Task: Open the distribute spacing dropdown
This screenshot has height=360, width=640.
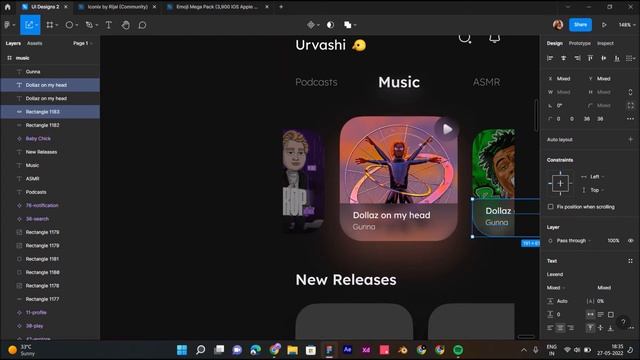Action: 631,58
